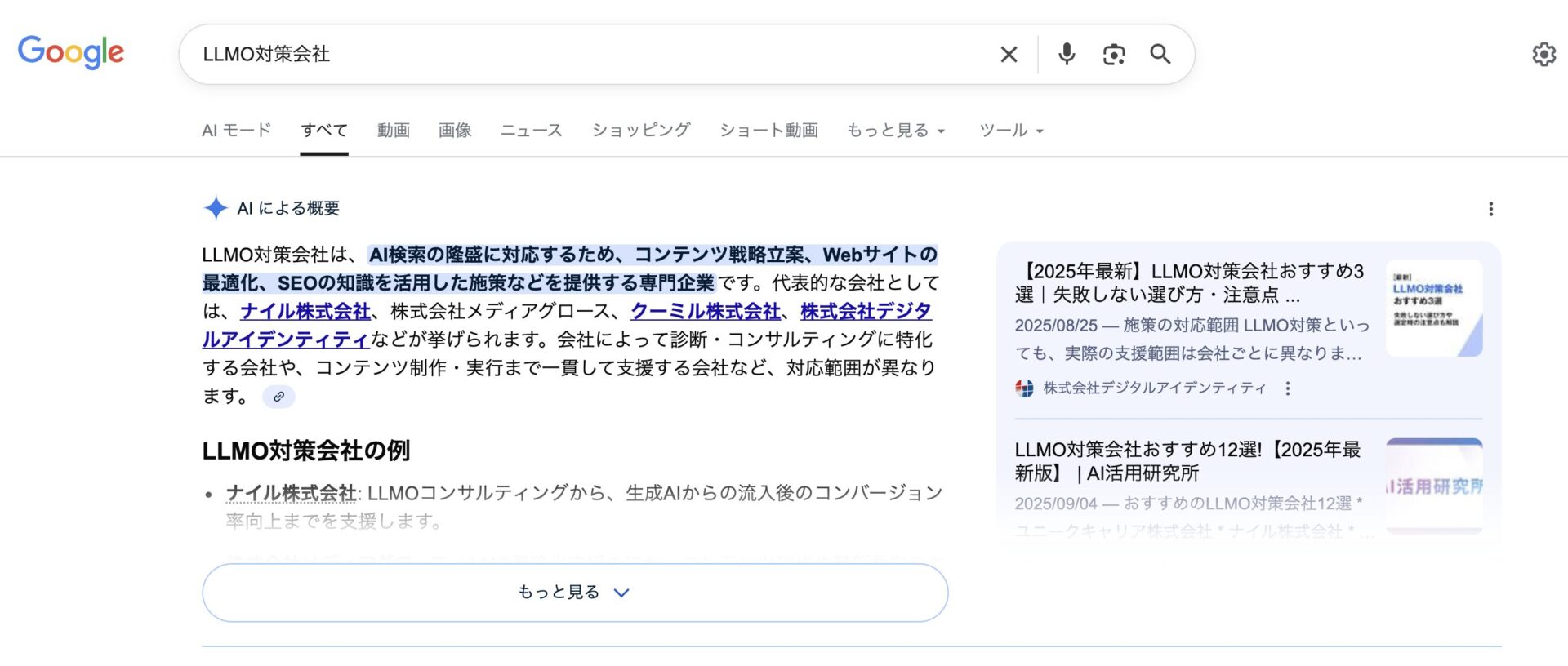
Task: Open the ニュース tab
Action: point(531,131)
